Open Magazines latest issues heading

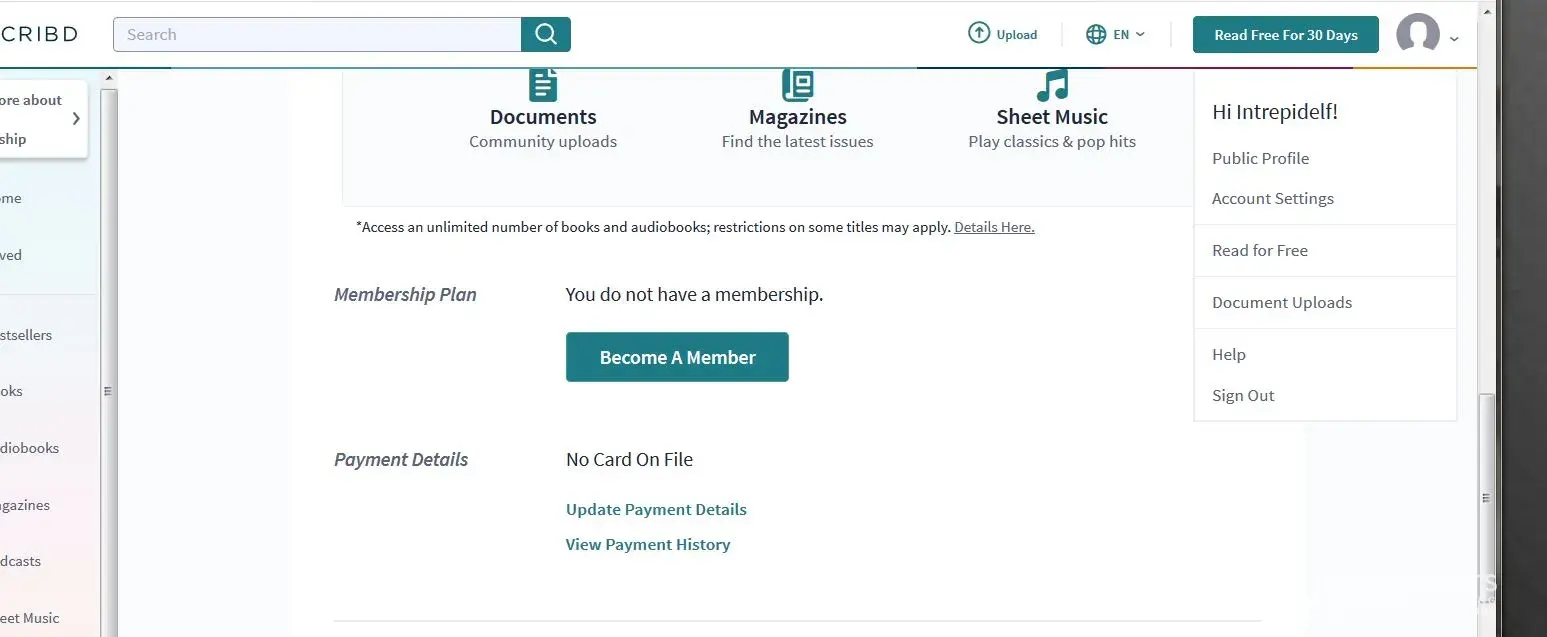798,117
